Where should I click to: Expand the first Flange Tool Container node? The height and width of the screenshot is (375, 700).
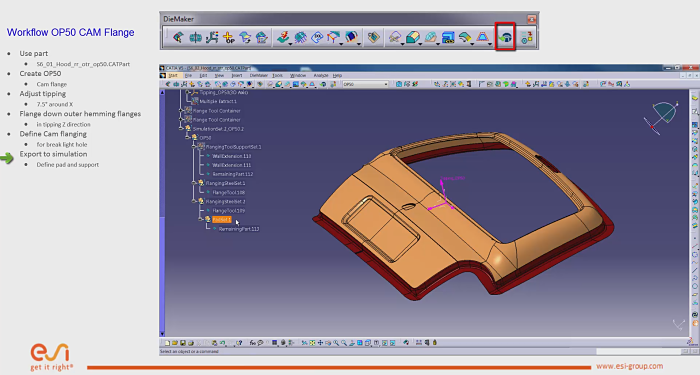[181, 110]
